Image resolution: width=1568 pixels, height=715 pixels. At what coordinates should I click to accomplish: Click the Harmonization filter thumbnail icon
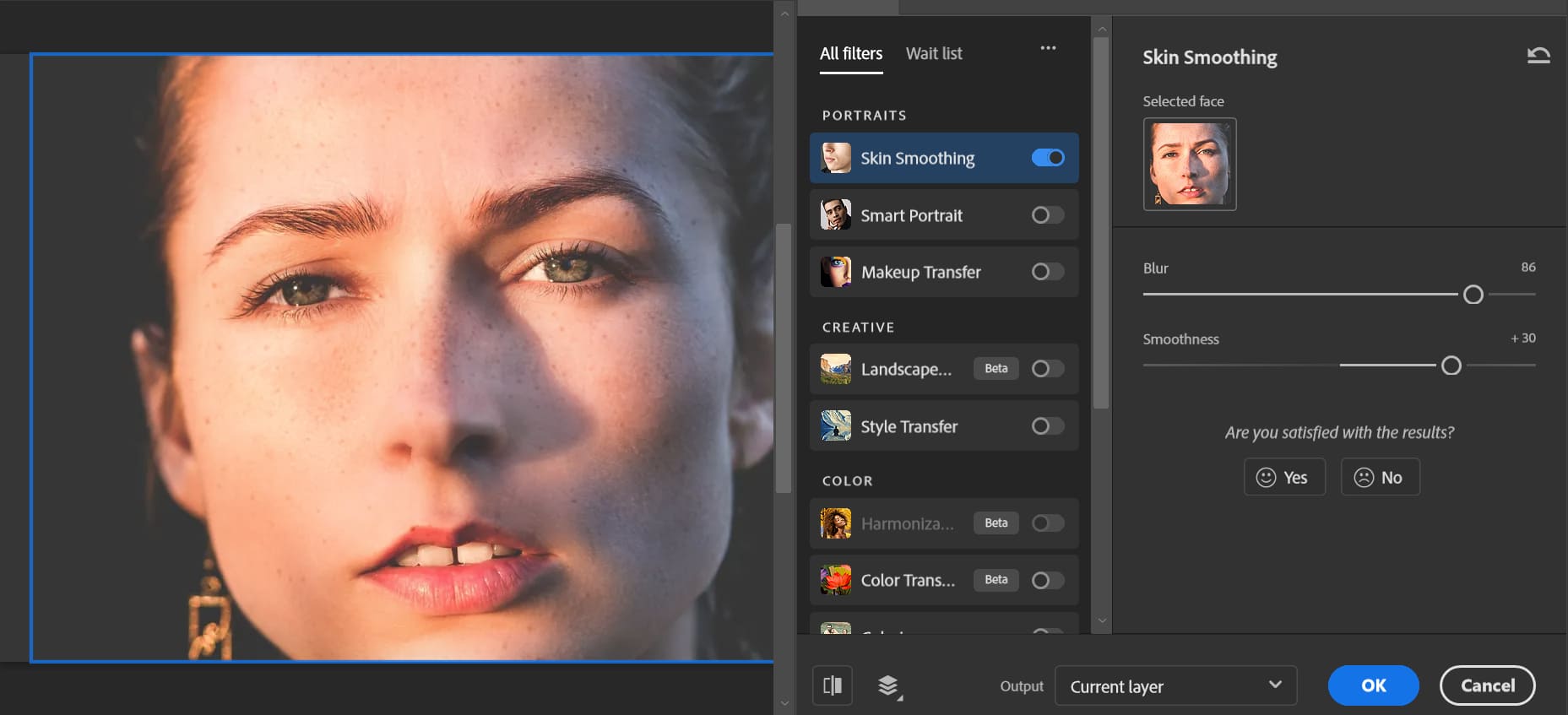836,523
